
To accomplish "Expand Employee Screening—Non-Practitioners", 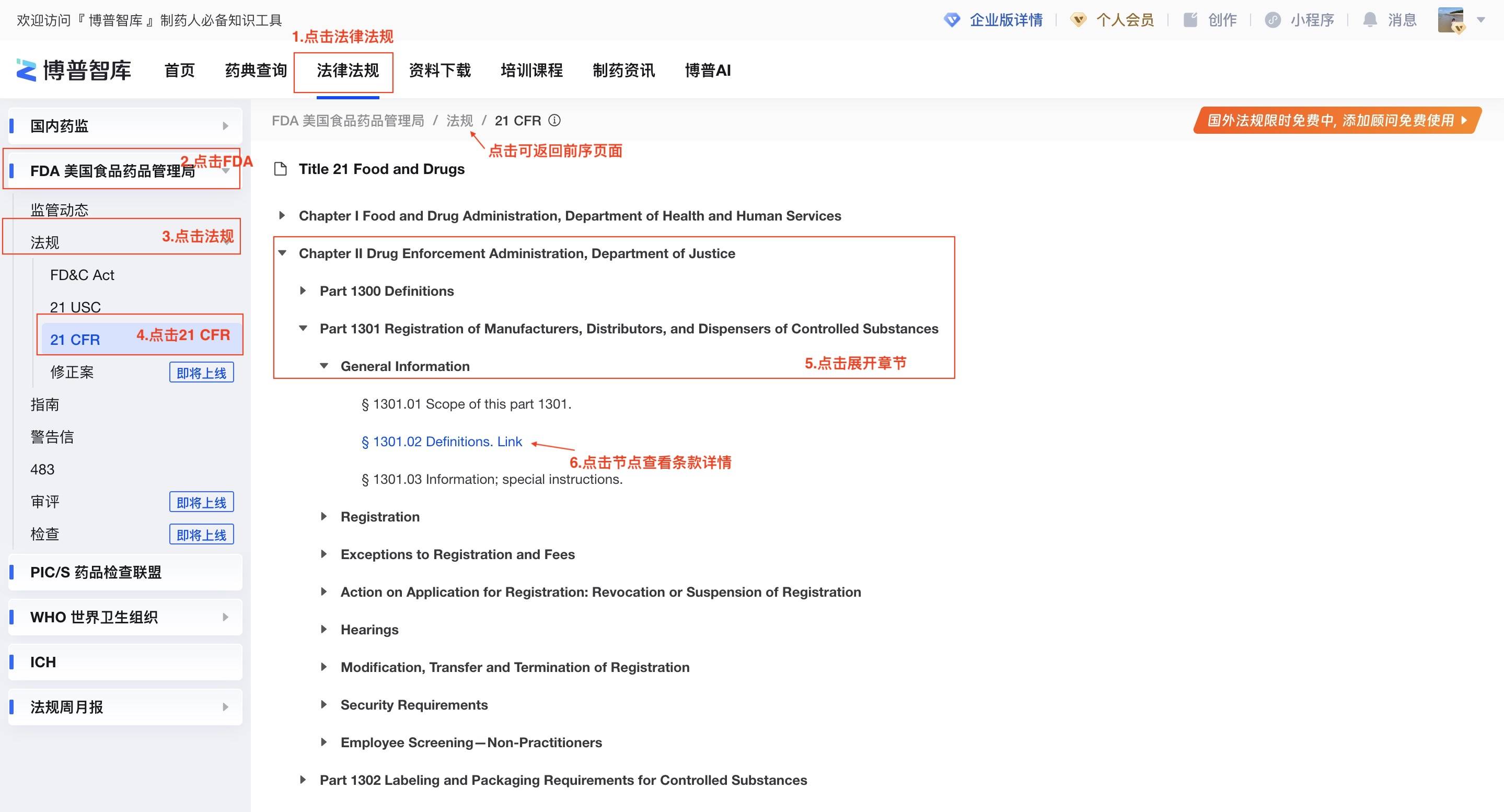I will (324, 743).
